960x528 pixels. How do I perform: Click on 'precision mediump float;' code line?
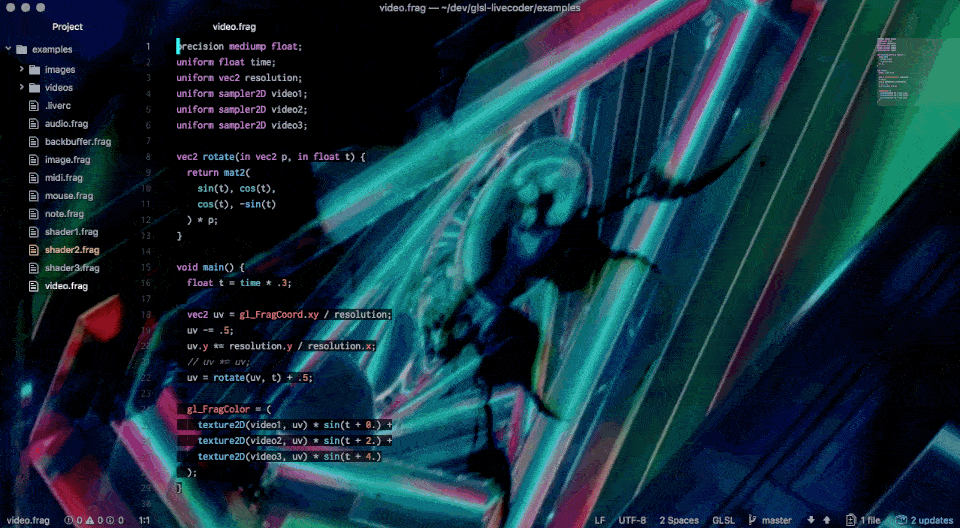tap(239, 46)
